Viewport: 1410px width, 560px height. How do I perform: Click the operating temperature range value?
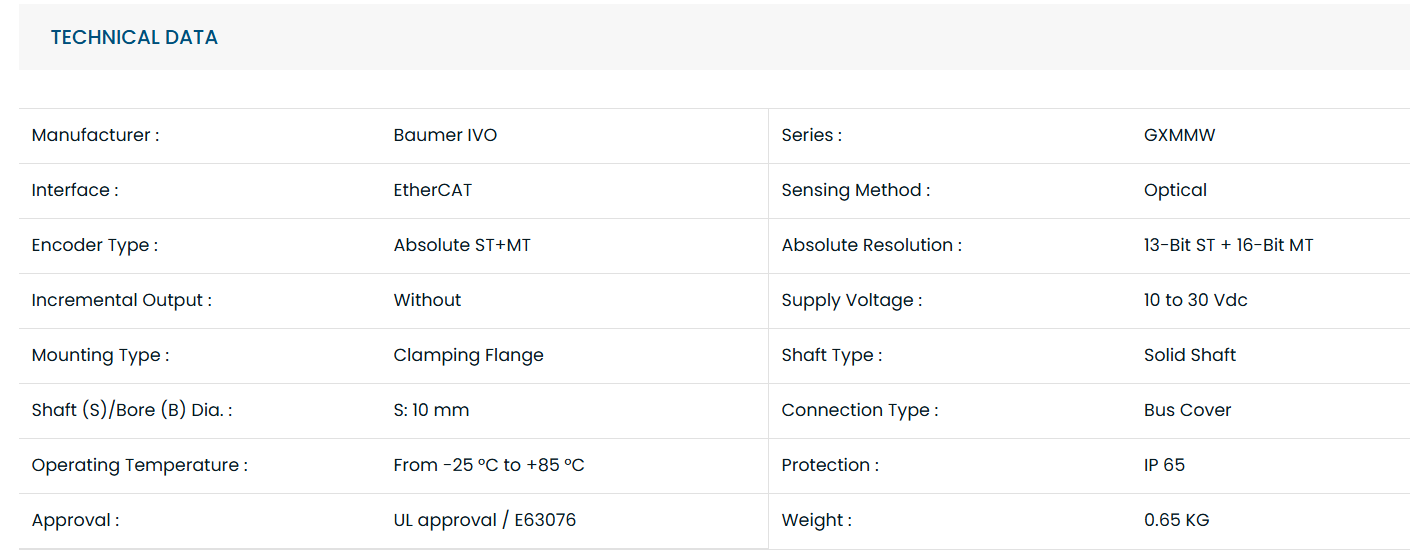point(489,466)
